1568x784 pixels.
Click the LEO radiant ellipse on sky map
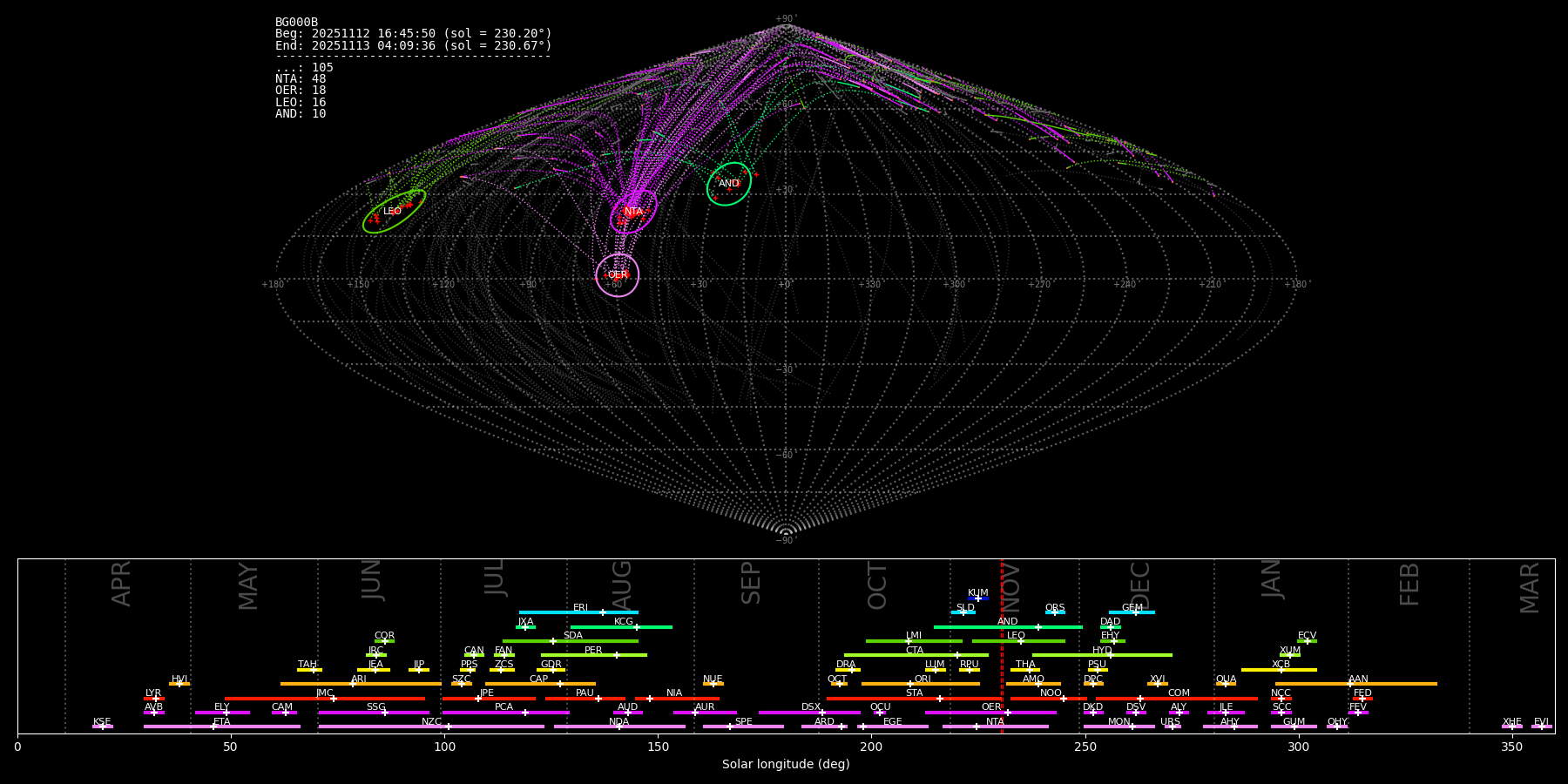394,212
